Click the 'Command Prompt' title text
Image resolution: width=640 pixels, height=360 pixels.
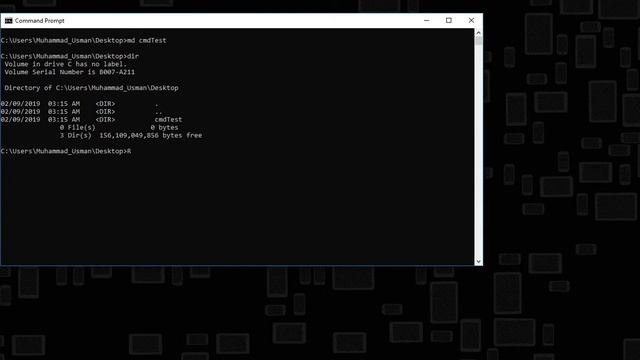point(40,21)
